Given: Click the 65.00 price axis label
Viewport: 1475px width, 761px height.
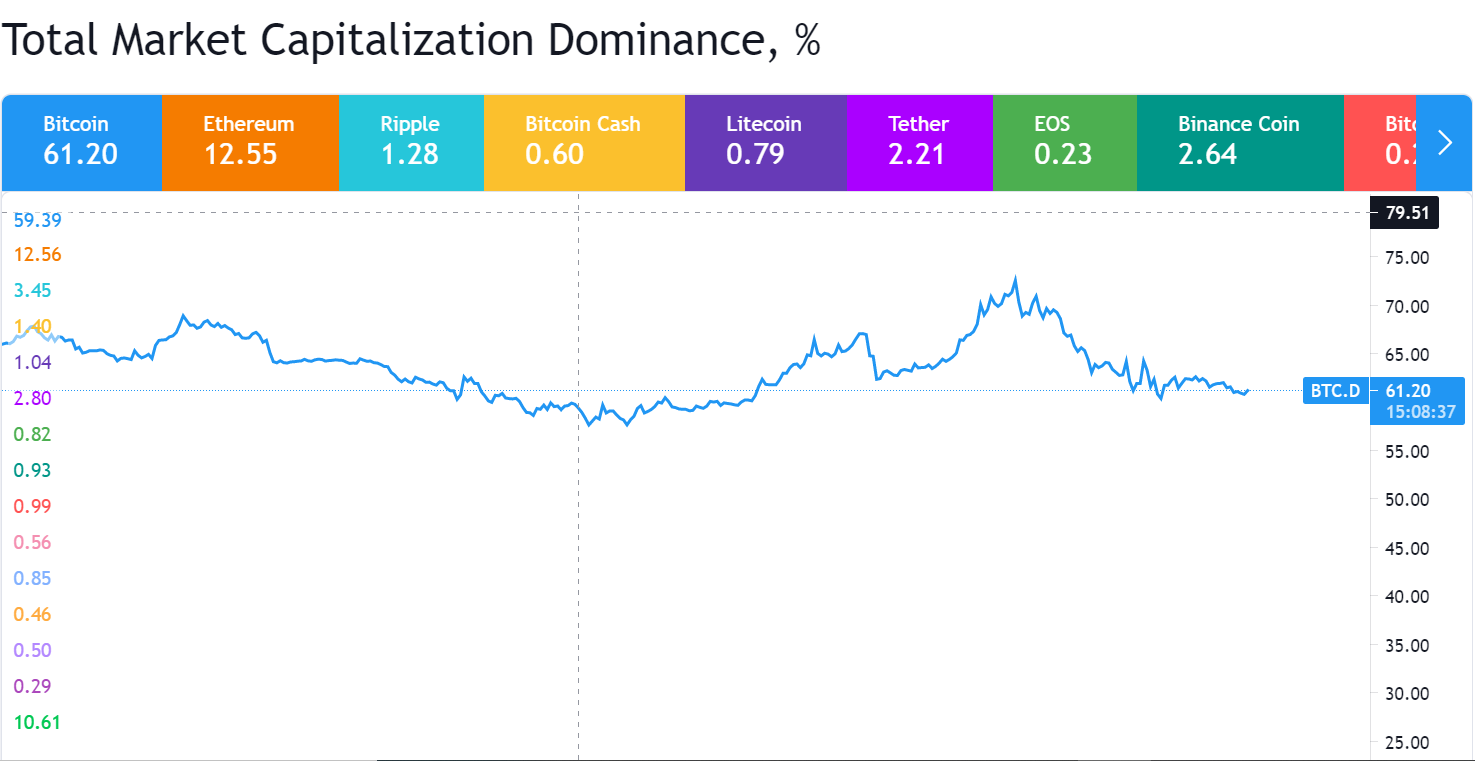Looking at the screenshot, I should click(x=1407, y=355).
